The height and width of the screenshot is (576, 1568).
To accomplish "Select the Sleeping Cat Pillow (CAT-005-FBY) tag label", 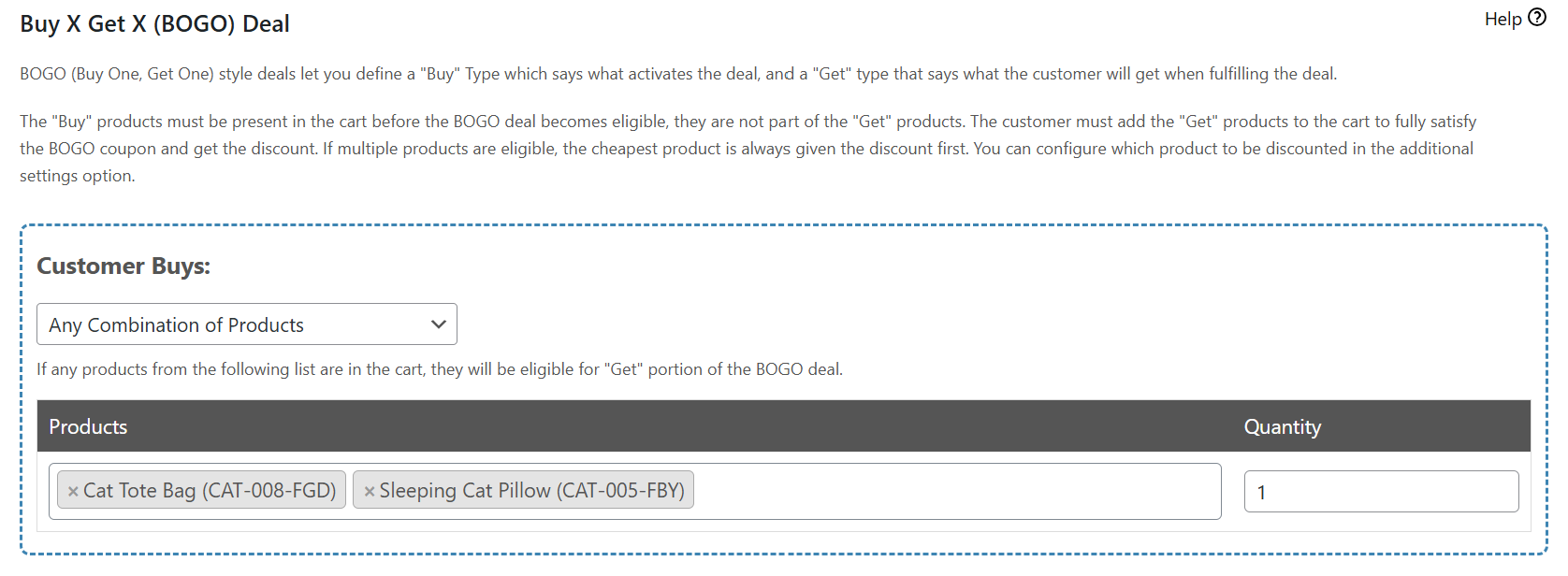I will (x=531, y=491).
